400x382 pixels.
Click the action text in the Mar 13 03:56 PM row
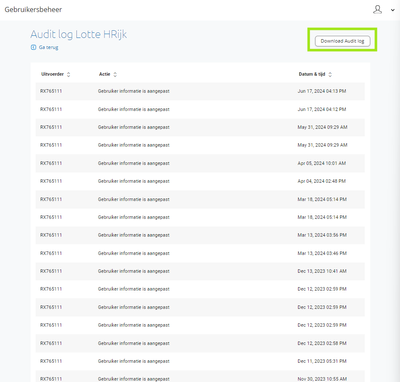click(134, 235)
